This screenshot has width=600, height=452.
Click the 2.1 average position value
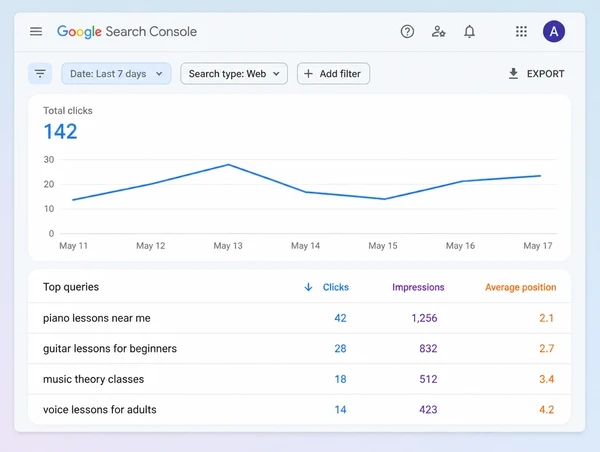pyautogui.click(x=546, y=318)
